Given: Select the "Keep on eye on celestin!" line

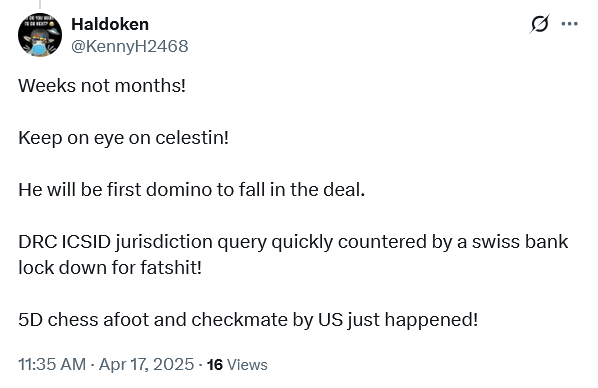Looking at the screenshot, I should click(124, 138).
